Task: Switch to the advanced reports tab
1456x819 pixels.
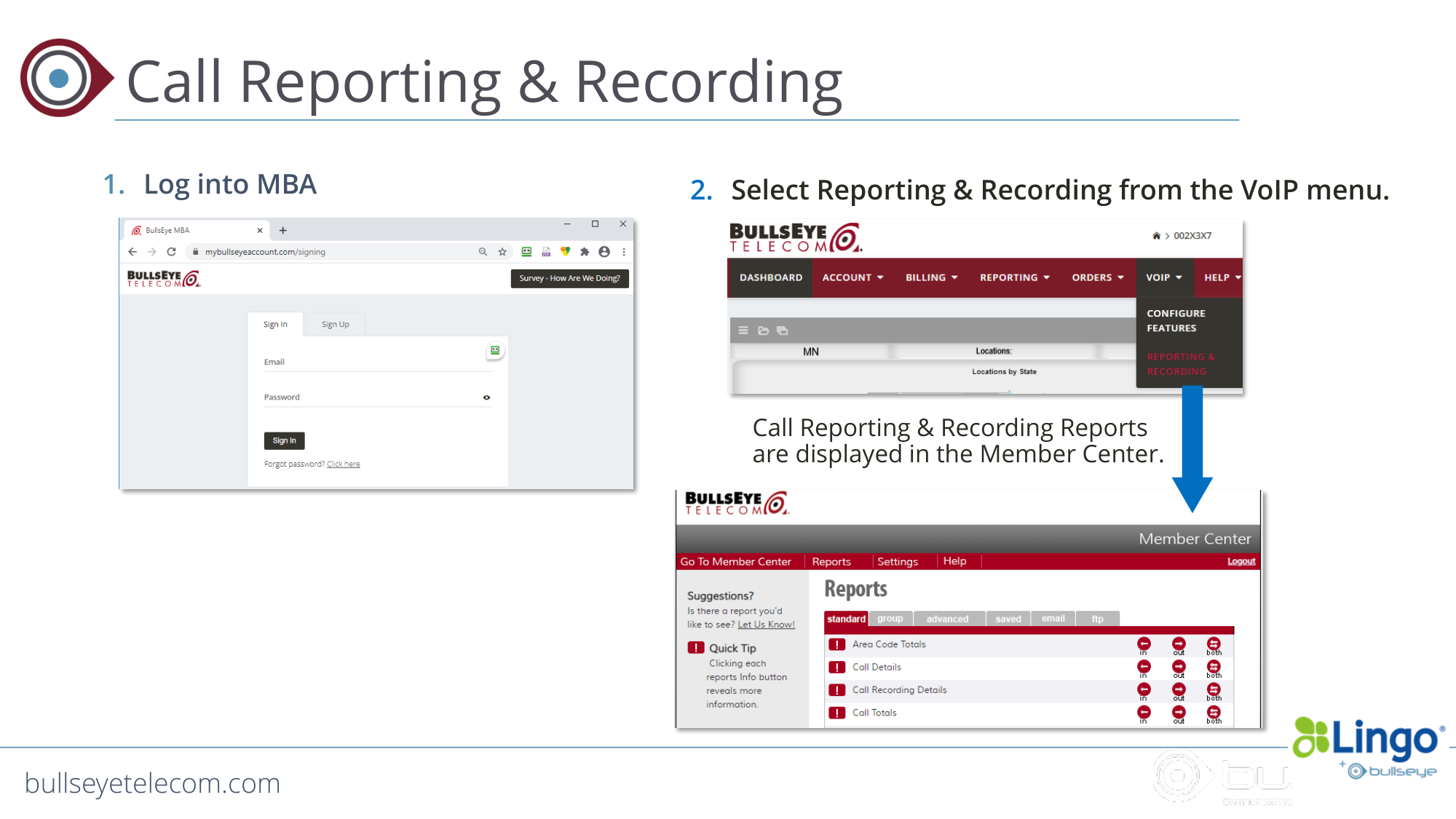Action: [x=948, y=619]
